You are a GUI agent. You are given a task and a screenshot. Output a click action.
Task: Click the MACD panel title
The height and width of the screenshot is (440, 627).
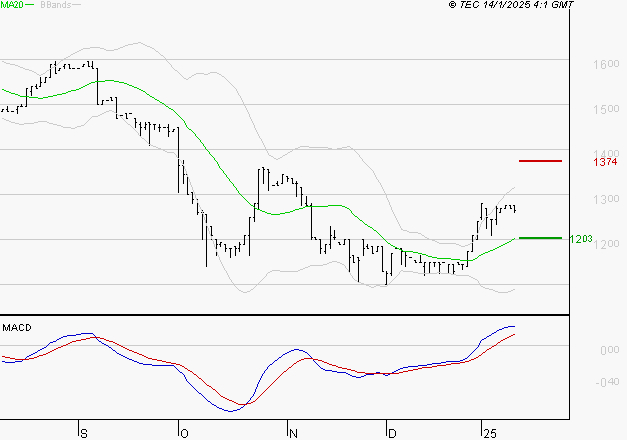17,328
